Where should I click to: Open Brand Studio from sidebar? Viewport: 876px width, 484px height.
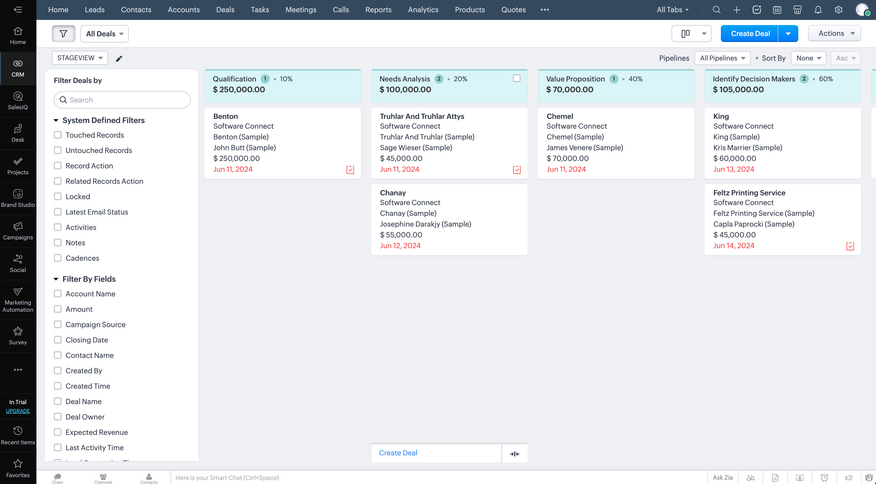18,198
